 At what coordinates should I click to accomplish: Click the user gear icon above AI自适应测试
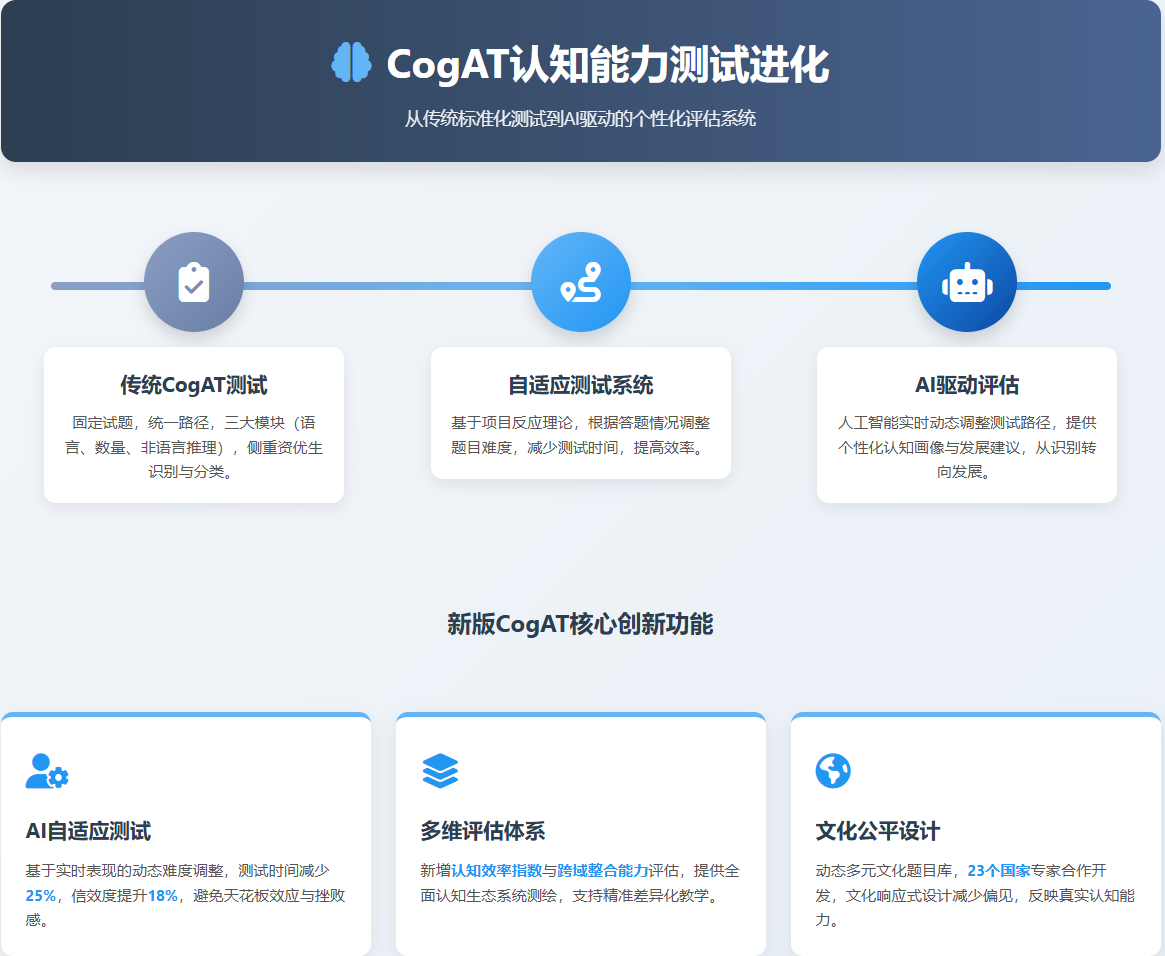coord(47,771)
